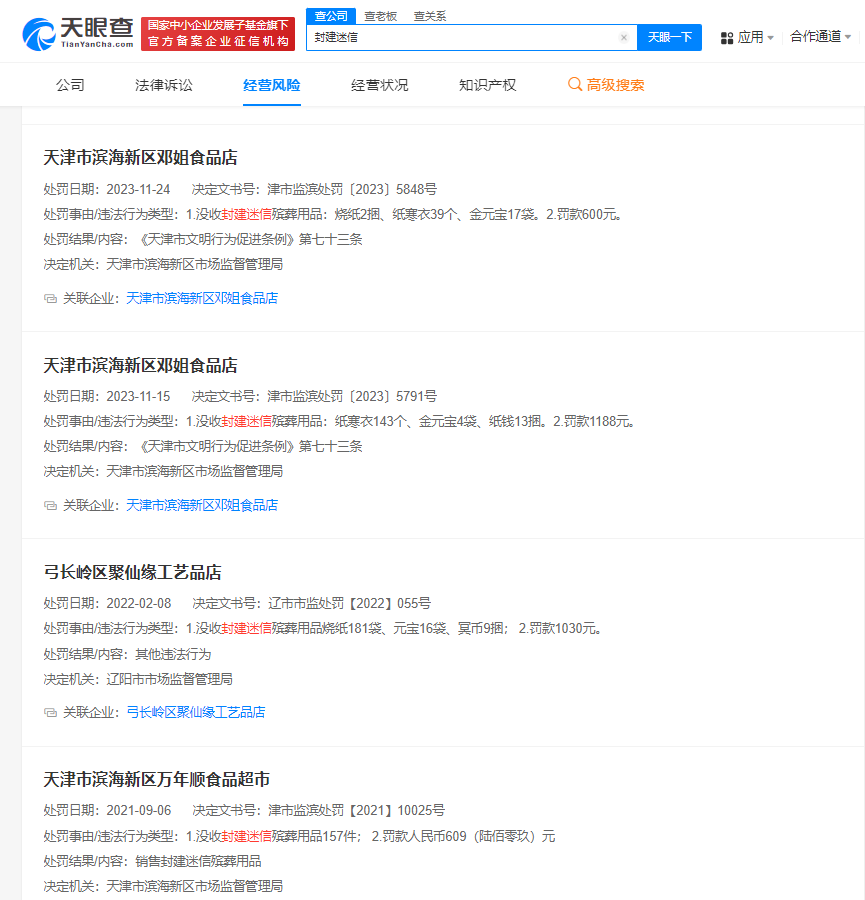Click link icon beside first 邓姐食品店 关联企业
Screen dimensions: 865x900
click(x=50, y=299)
